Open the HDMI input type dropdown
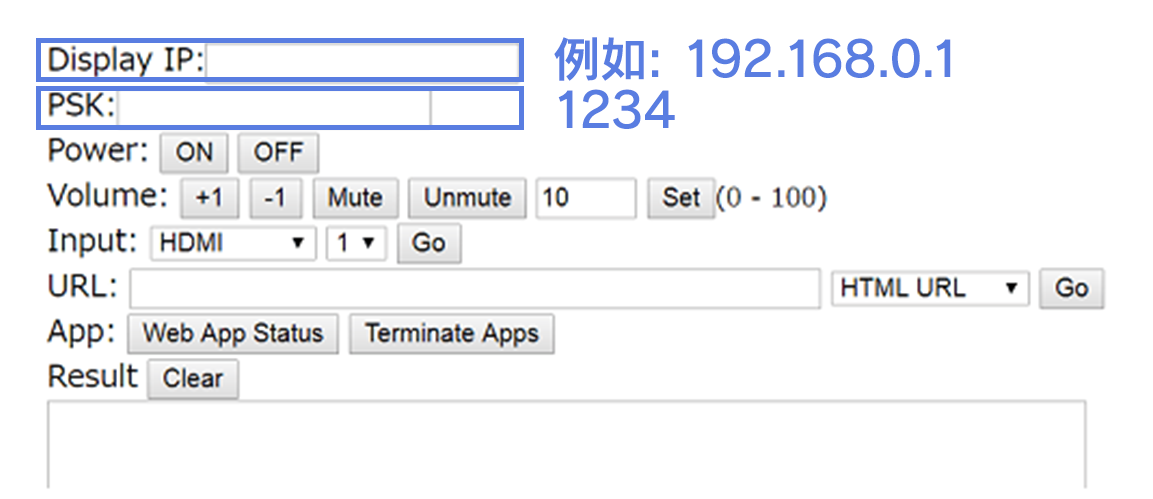 pyautogui.click(x=232, y=243)
